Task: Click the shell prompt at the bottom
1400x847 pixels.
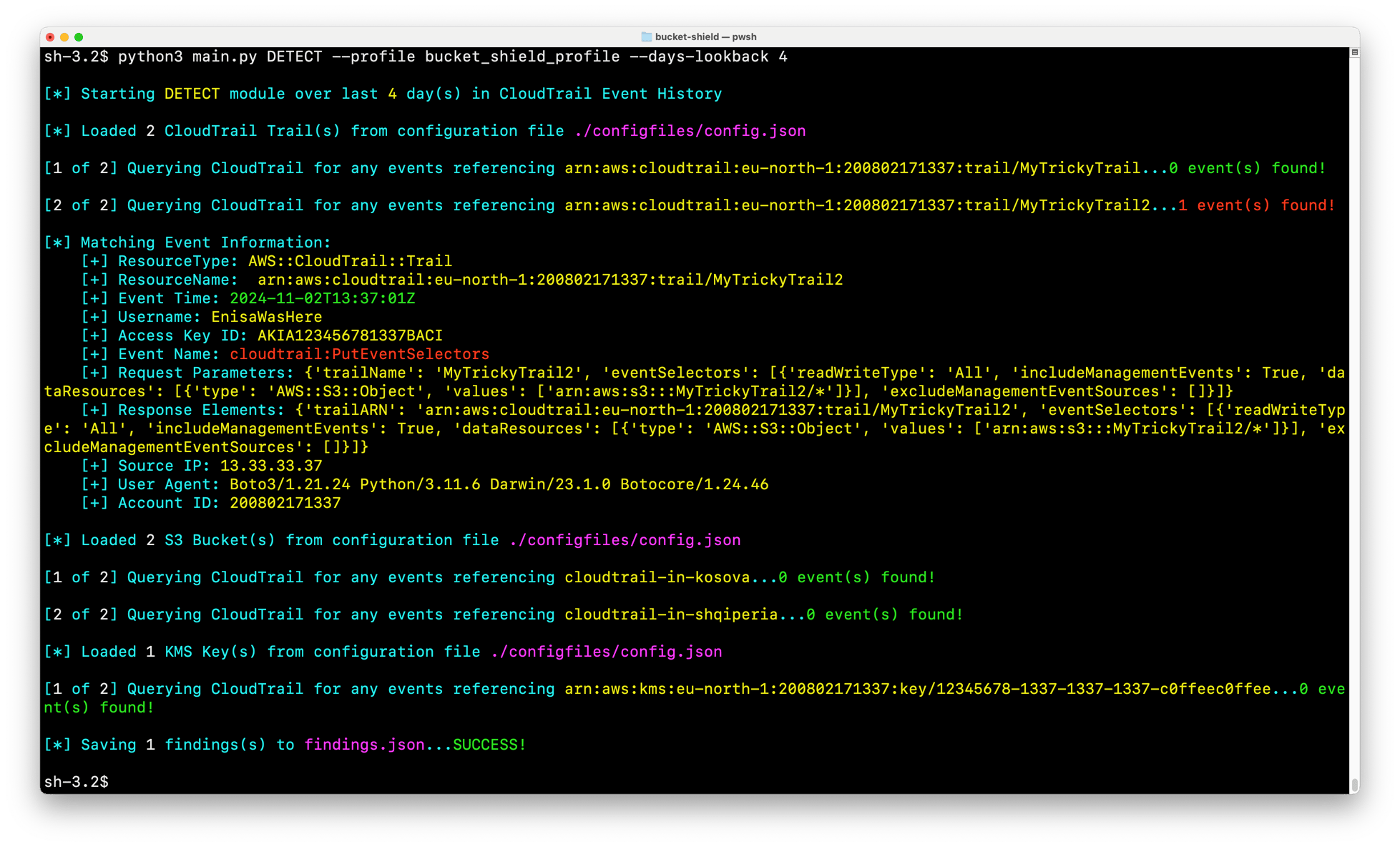Action: [x=75, y=781]
